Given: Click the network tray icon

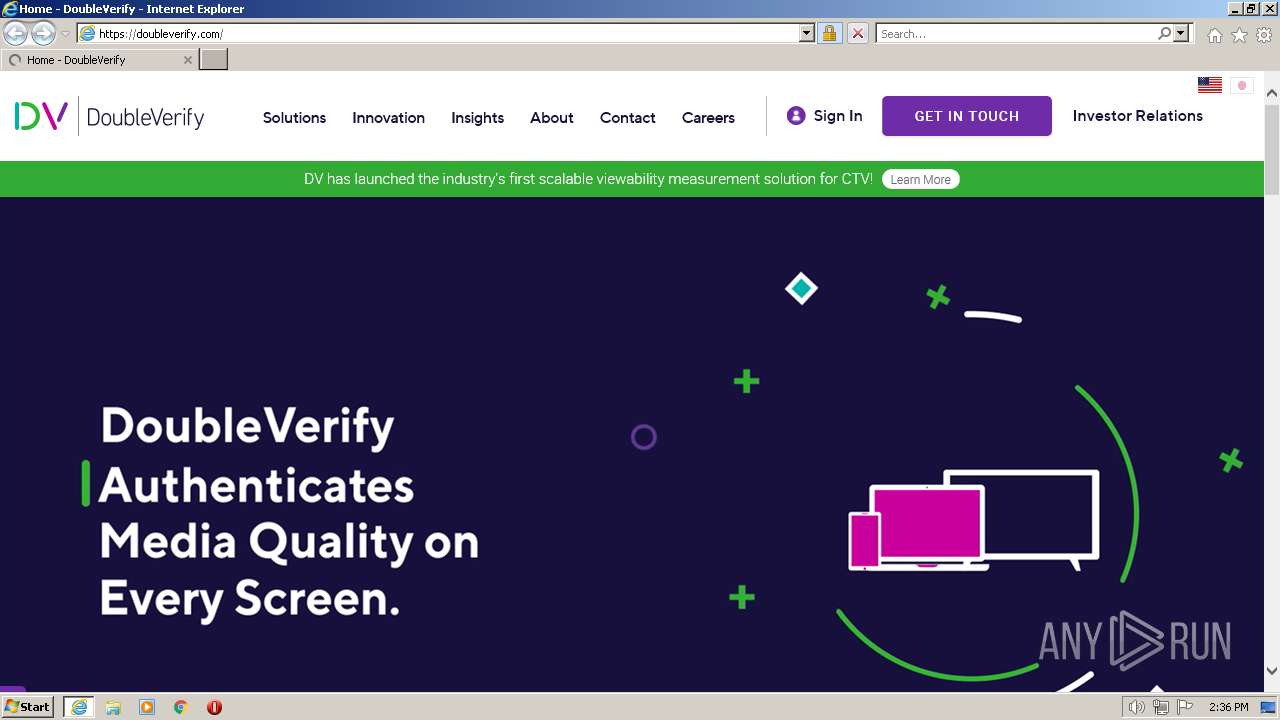Looking at the screenshot, I should 1161,707.
